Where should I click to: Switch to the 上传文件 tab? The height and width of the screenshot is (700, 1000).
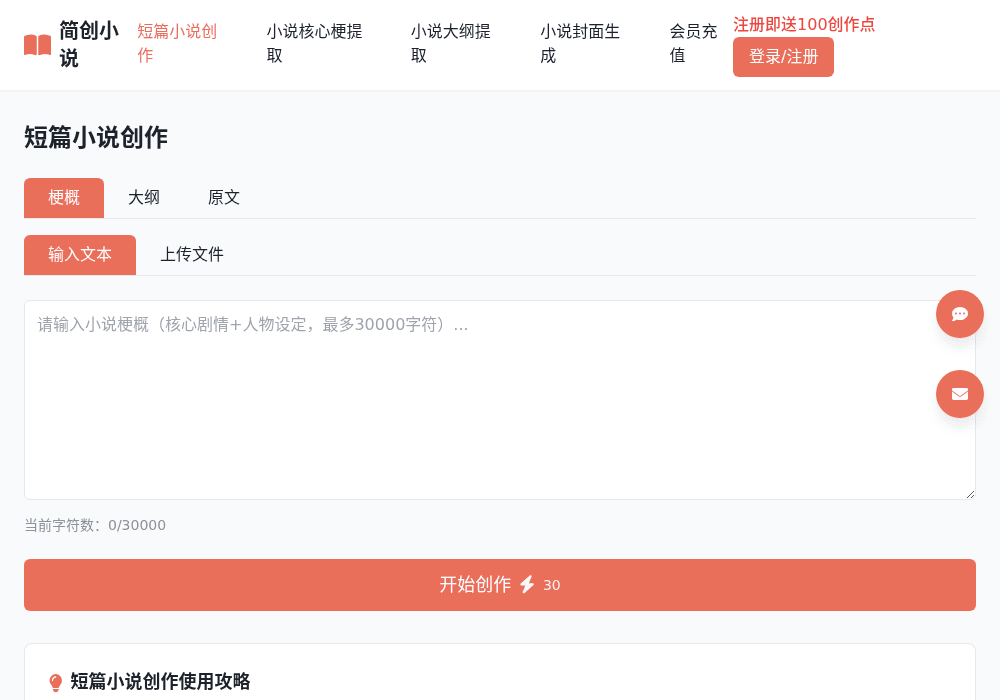tap(192, 255)
